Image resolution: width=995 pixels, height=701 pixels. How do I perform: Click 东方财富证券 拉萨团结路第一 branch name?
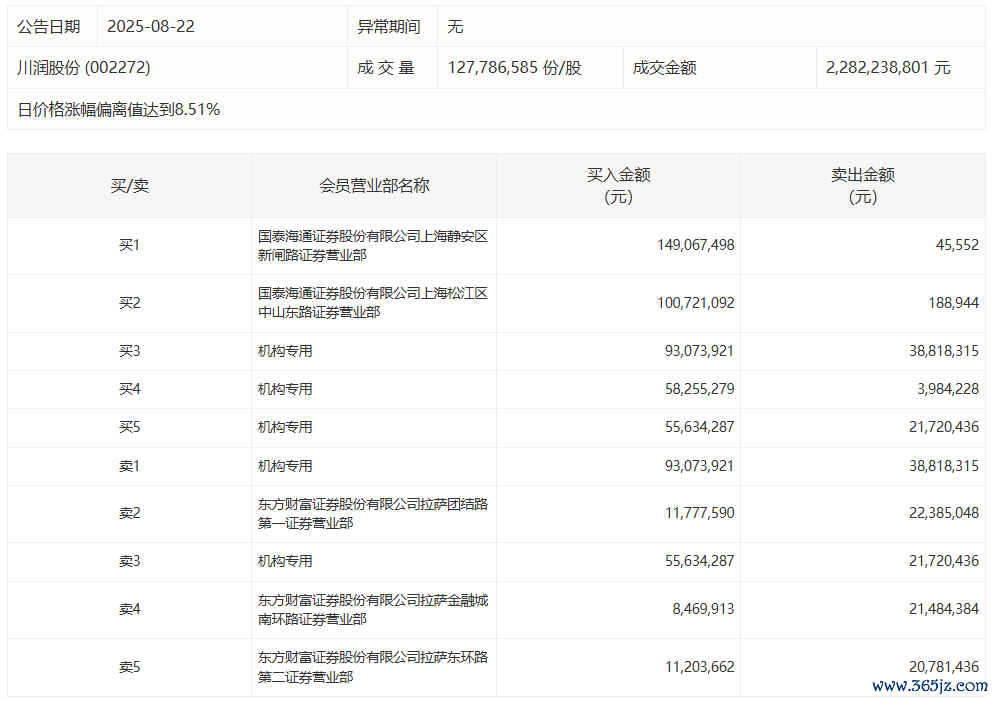pos(372,513)
